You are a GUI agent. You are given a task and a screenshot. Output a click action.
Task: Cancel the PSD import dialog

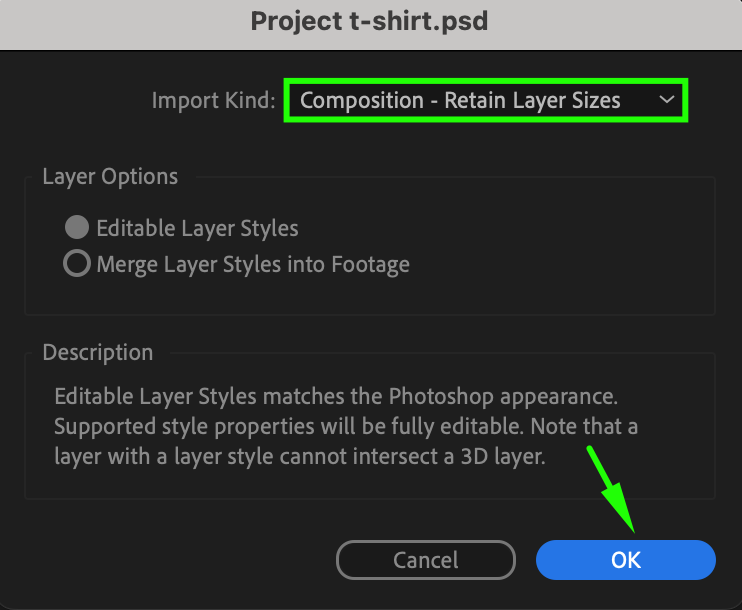click(425, 560)
